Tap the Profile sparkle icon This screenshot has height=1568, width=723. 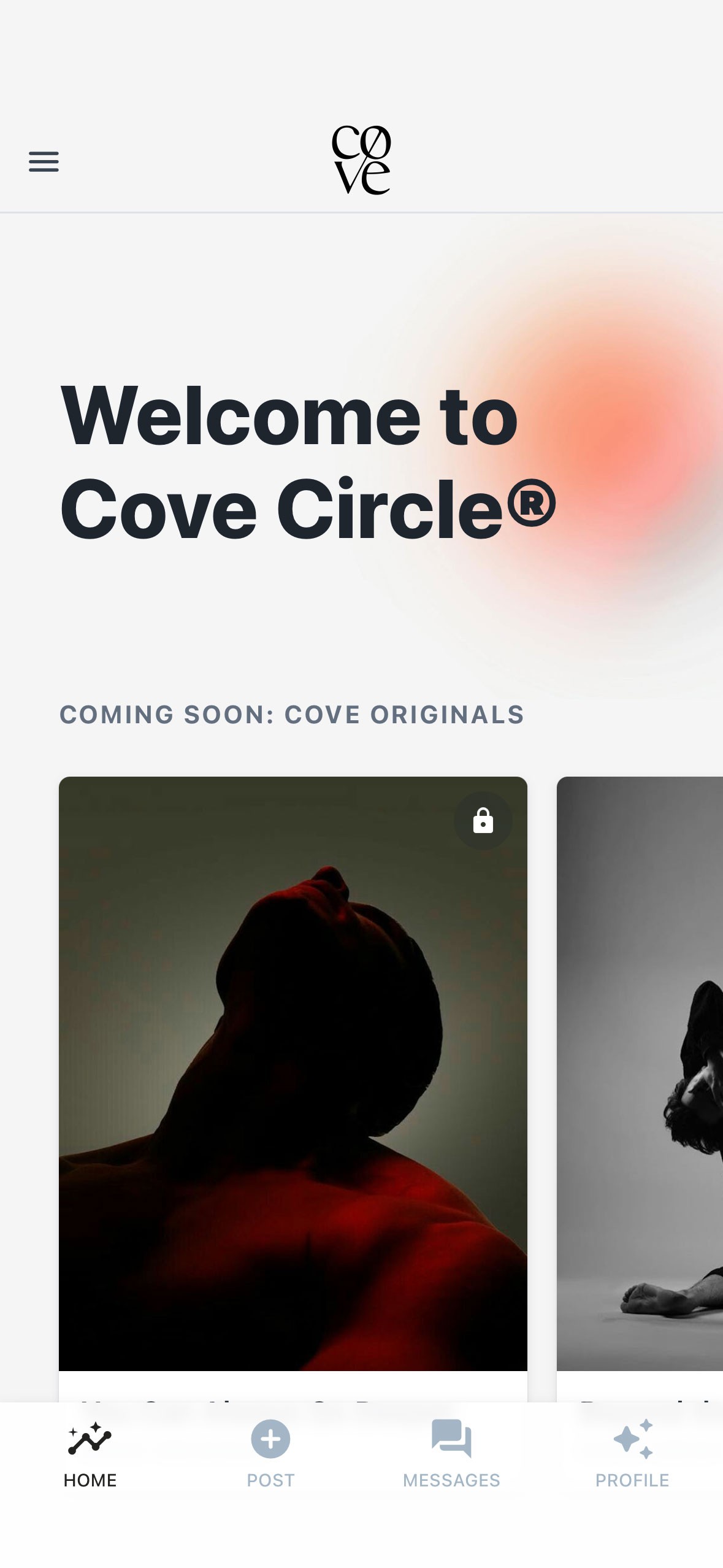(633, 1439)
